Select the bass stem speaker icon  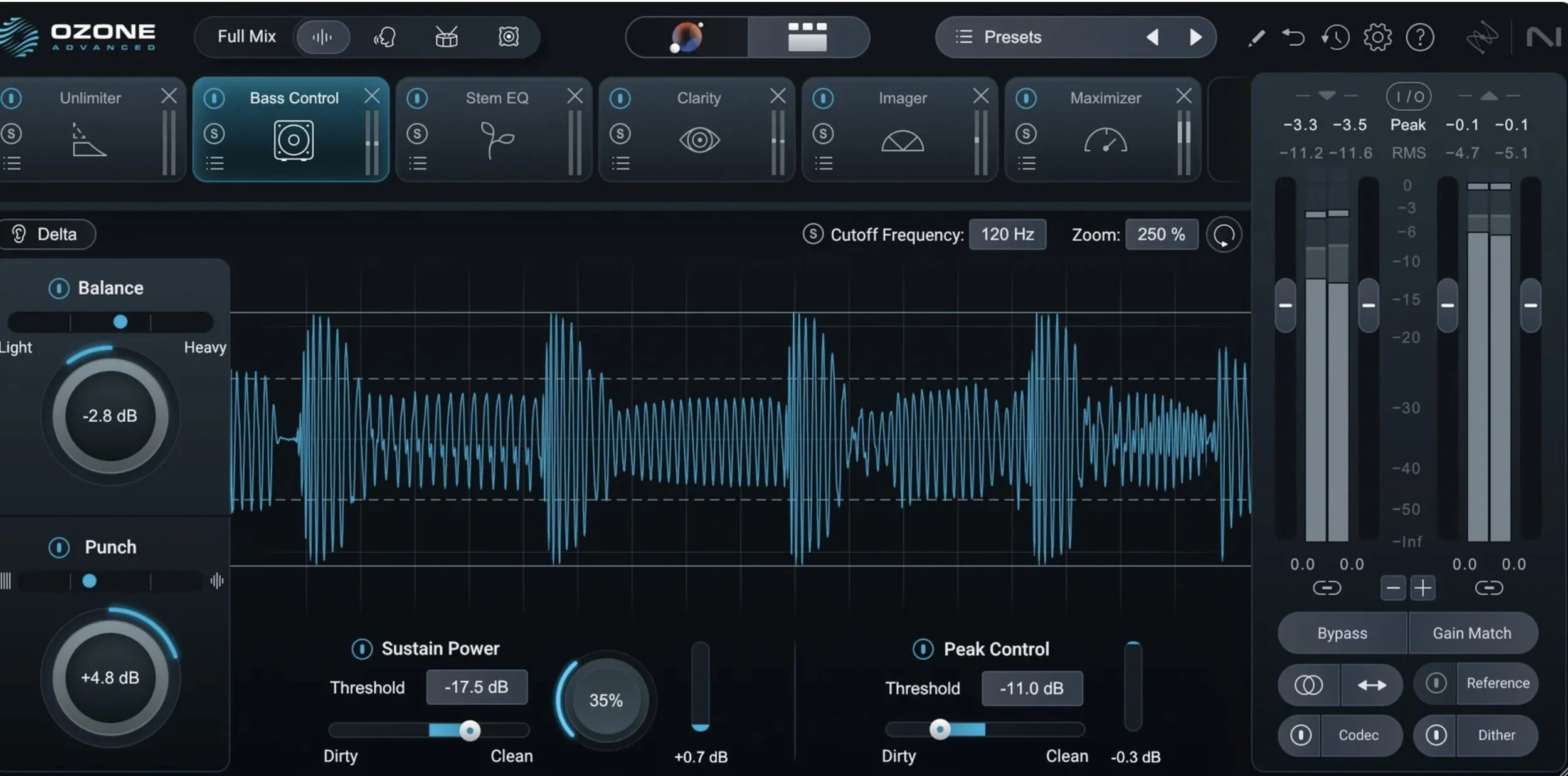pyautogui.click(x=508, y=37)
